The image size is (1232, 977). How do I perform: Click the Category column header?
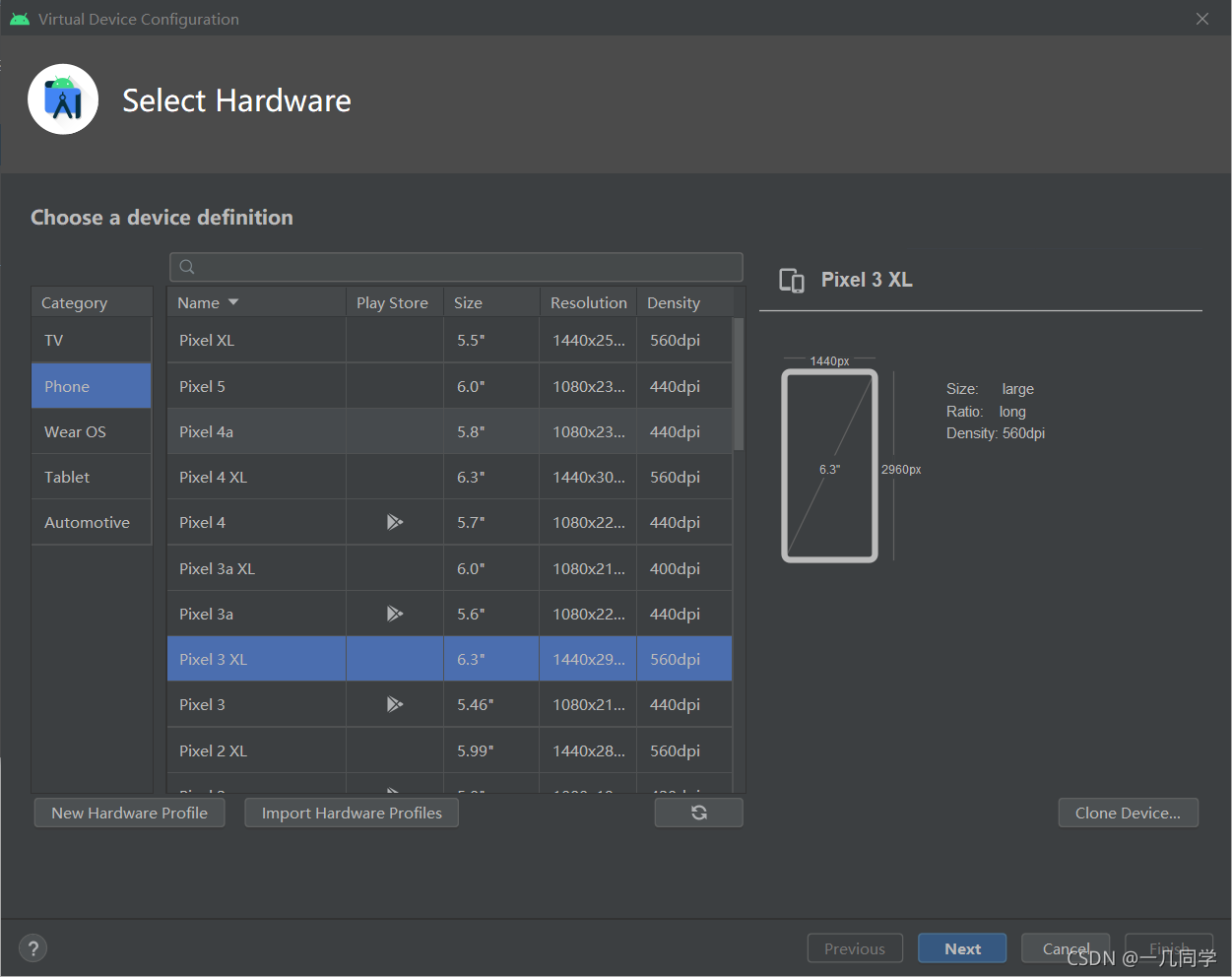(x=92, y=302)
